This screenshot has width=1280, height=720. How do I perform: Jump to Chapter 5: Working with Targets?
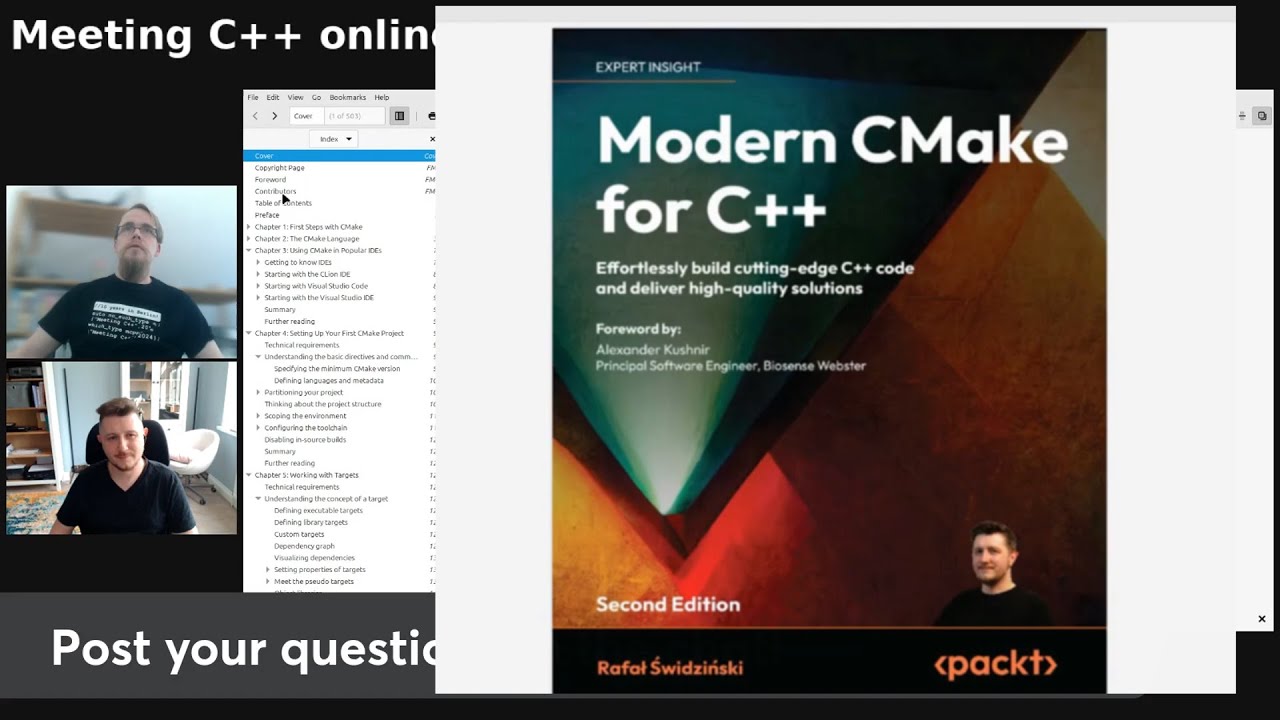[306, 475]
